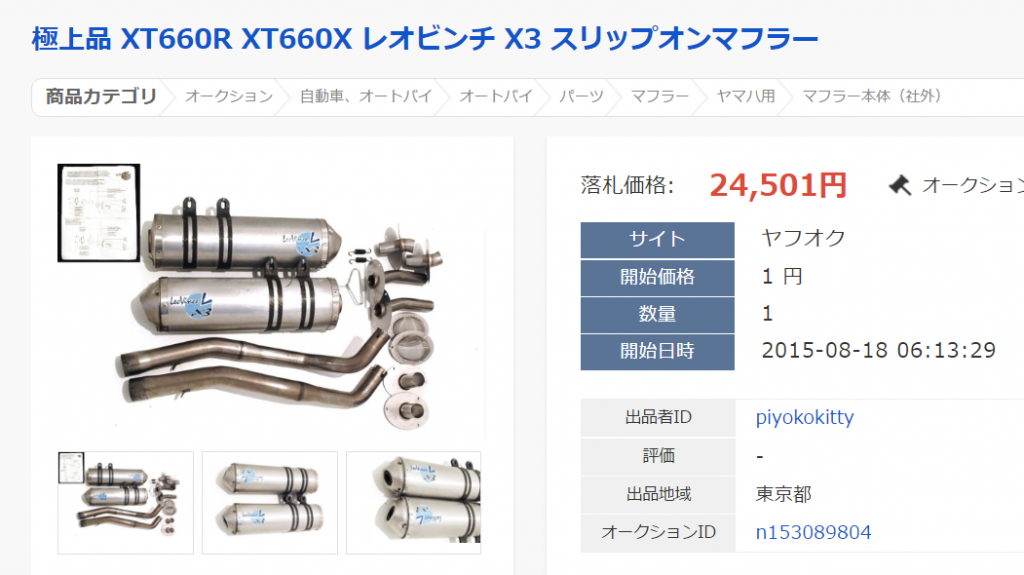Screen dimensions: 1024x575
Task: Open the オークション breadcrumb category
Action: (x=229, y=97)
